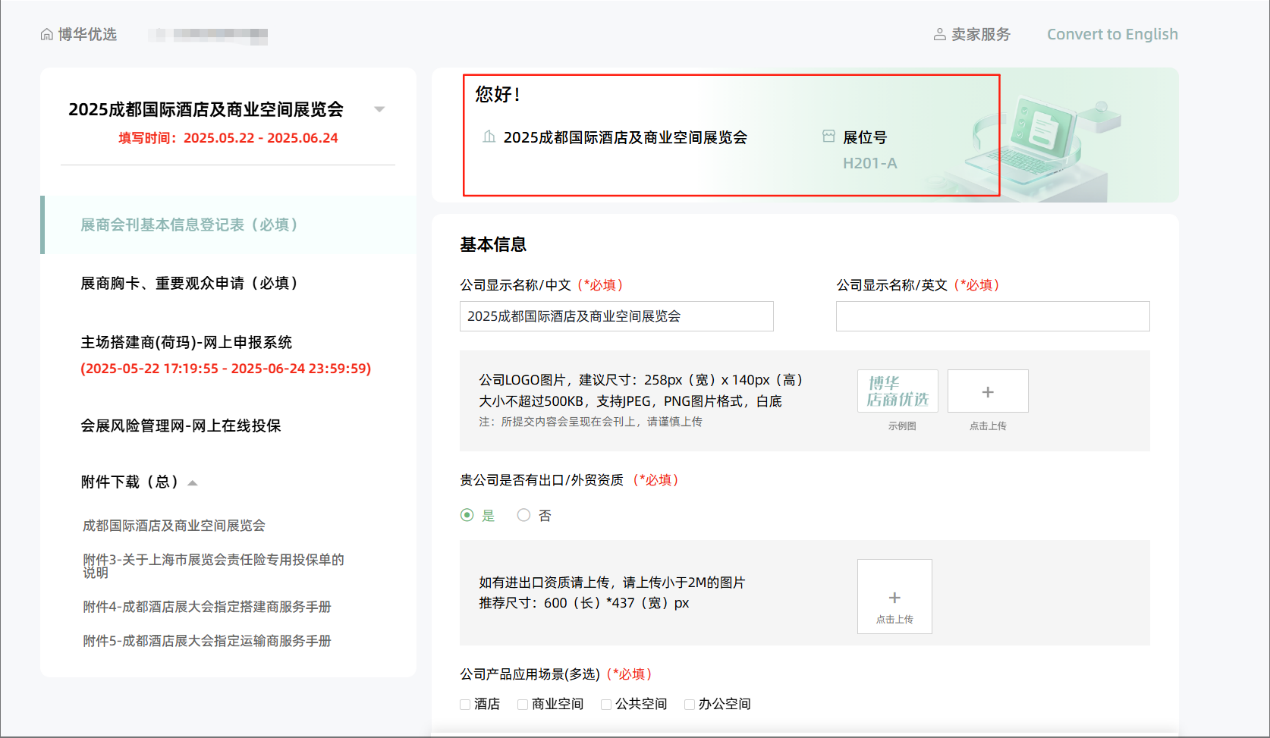
Task: Collapse the 附件下载（总）section arrow
Action: pos(192,483)
